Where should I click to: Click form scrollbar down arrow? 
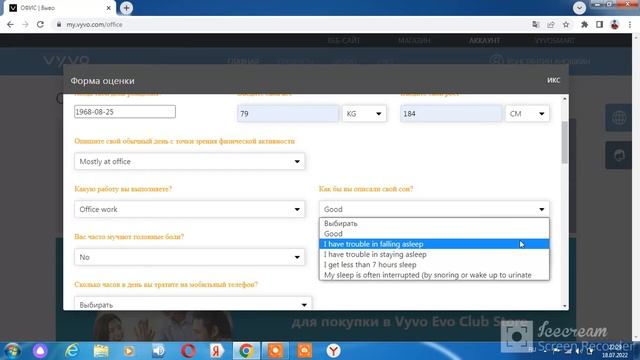pos(564,306)
